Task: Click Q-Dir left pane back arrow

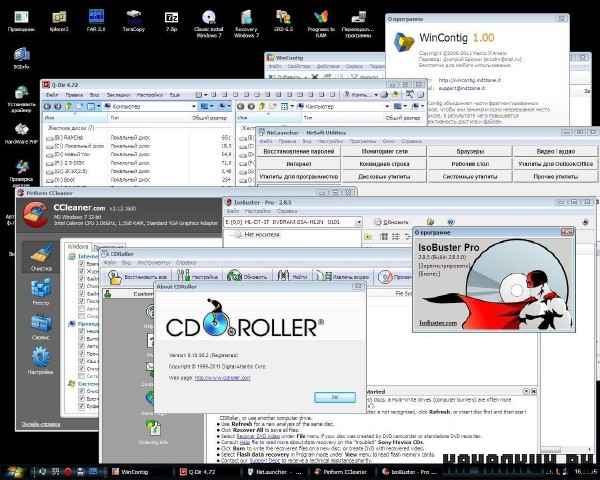Action: click(x=47, y=106)
